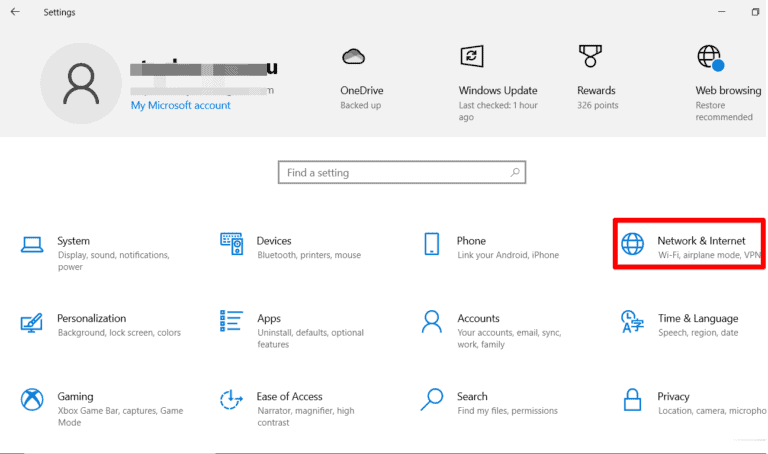Select the Personalization paintbrush icon
768x454 pixels.
(x=32, y=322)
